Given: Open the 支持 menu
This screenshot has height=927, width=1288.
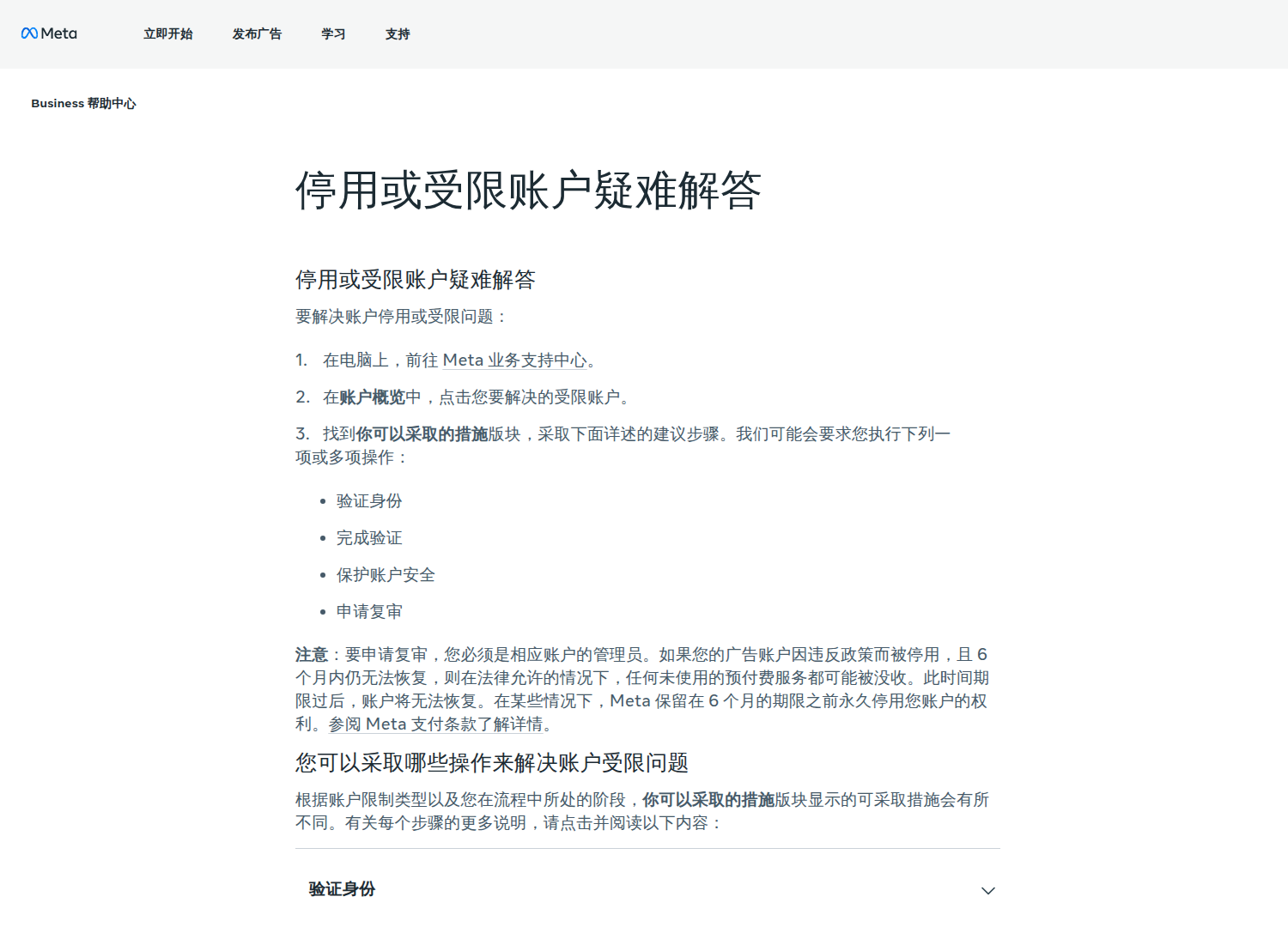Looking at the screenshot, I should [398, 34].
